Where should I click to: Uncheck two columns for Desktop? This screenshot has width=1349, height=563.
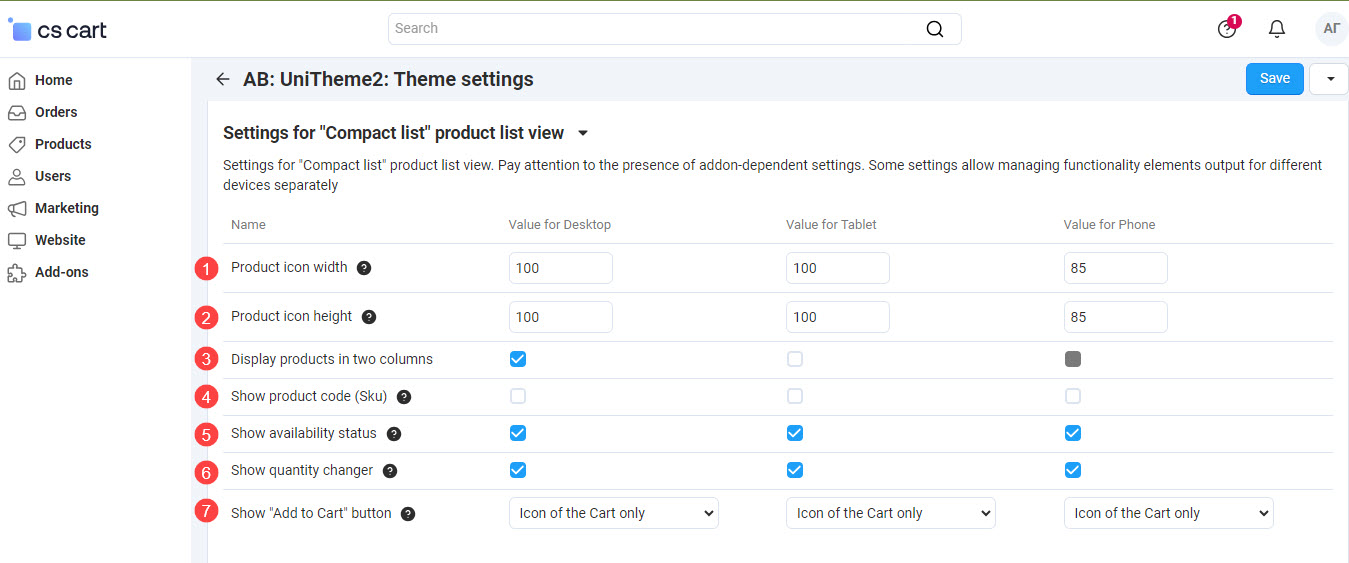click(518, 359)
